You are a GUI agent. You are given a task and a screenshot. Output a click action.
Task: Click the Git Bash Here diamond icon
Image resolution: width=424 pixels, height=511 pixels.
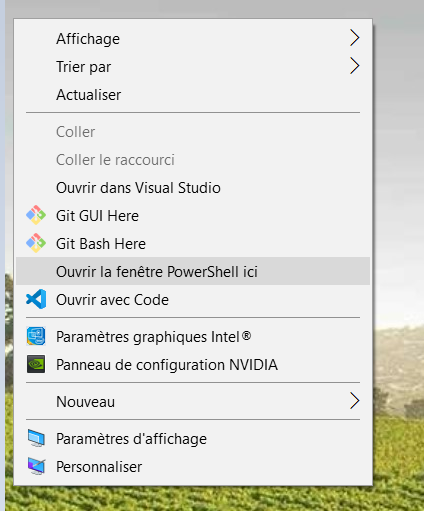pyautogui.click(x=36, y=243)
